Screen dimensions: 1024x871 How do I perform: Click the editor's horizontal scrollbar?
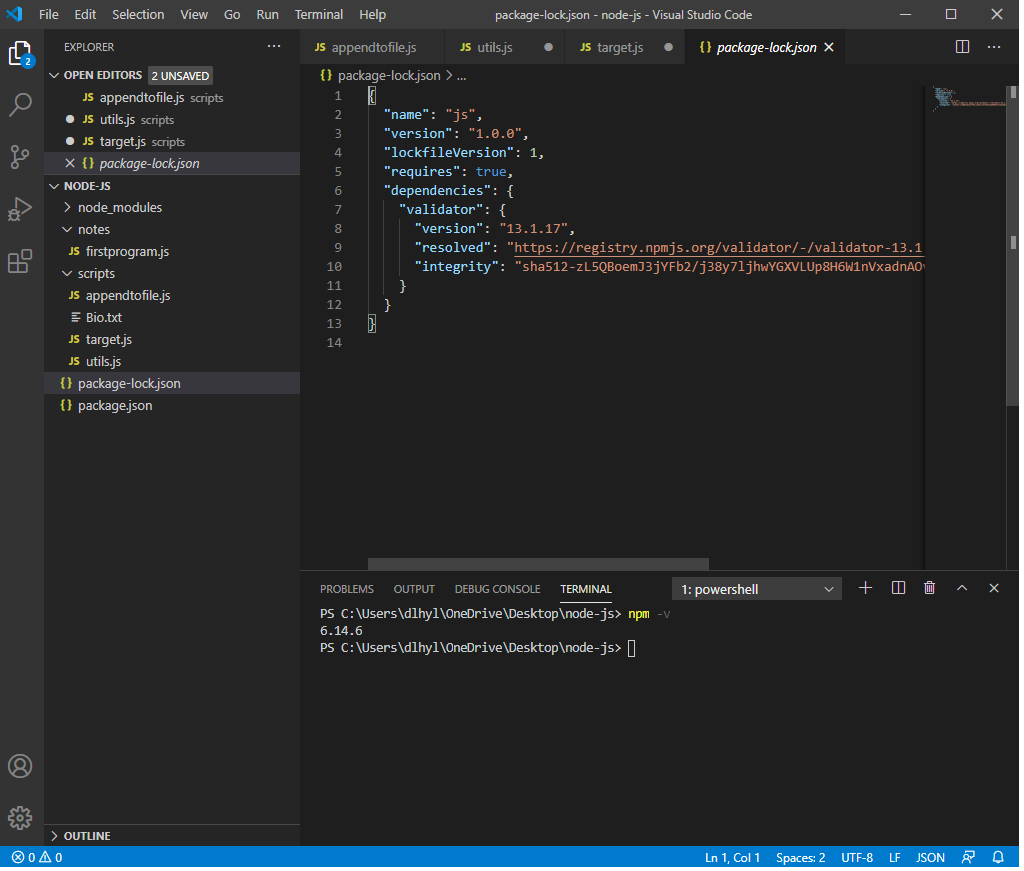pyautogui.click(x=537, y=564)
